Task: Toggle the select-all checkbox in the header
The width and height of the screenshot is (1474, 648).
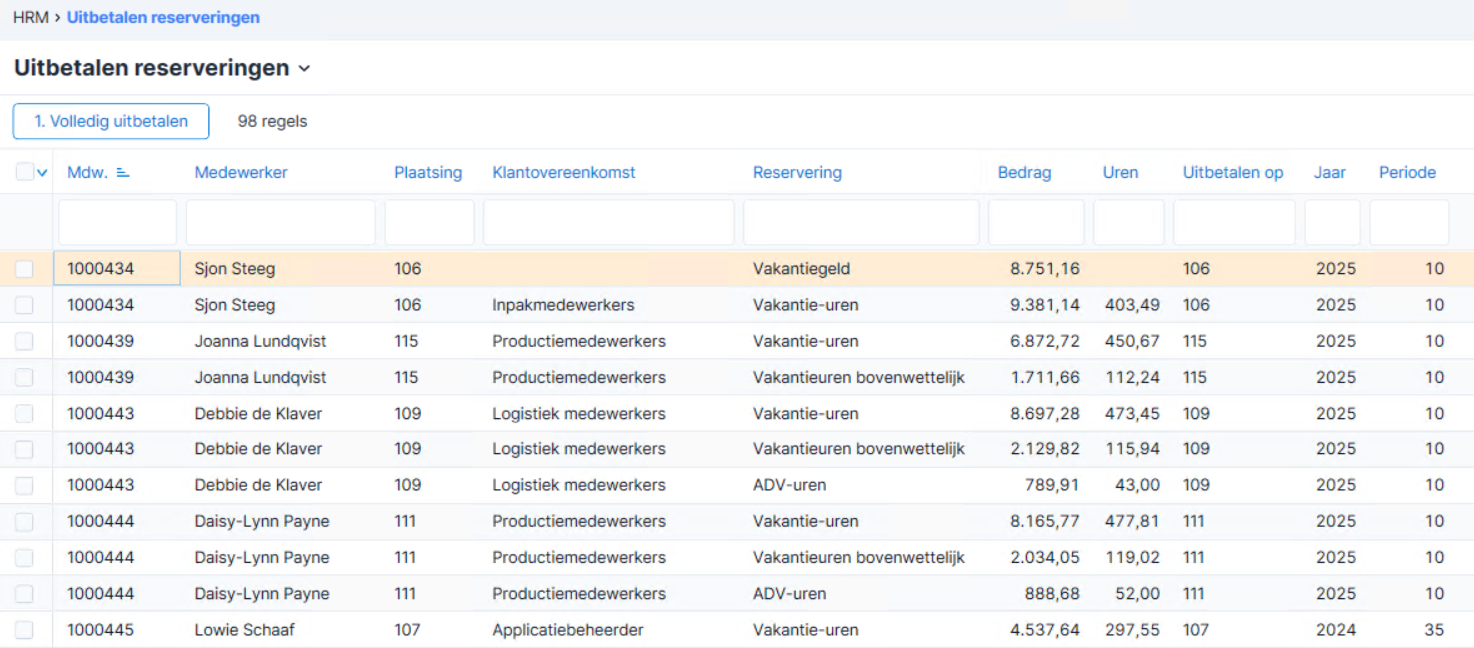Action: pyautogui.click(x=25, y=173)
